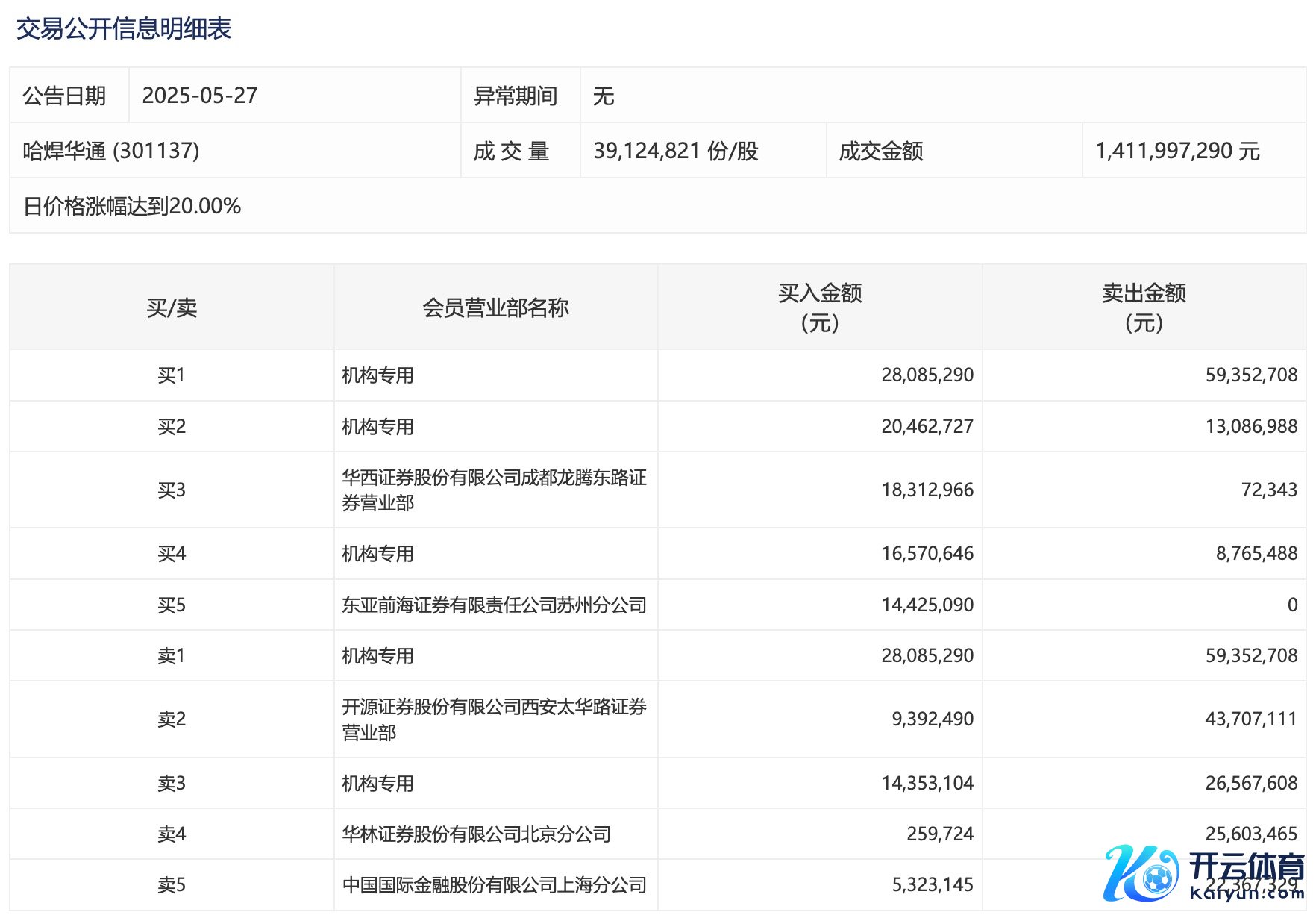Click 华林证券北京分公司 branch name
This screenshot has width=1316, height=918.
click(476, 834)
